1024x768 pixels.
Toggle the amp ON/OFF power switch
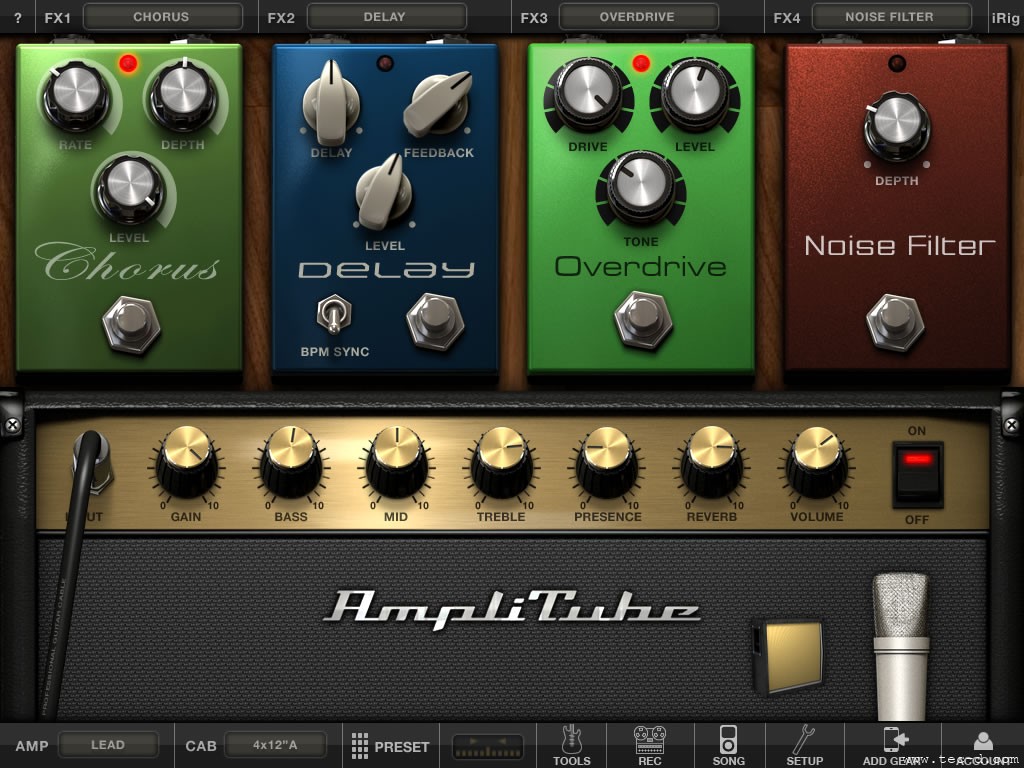[x=918, y=475]
